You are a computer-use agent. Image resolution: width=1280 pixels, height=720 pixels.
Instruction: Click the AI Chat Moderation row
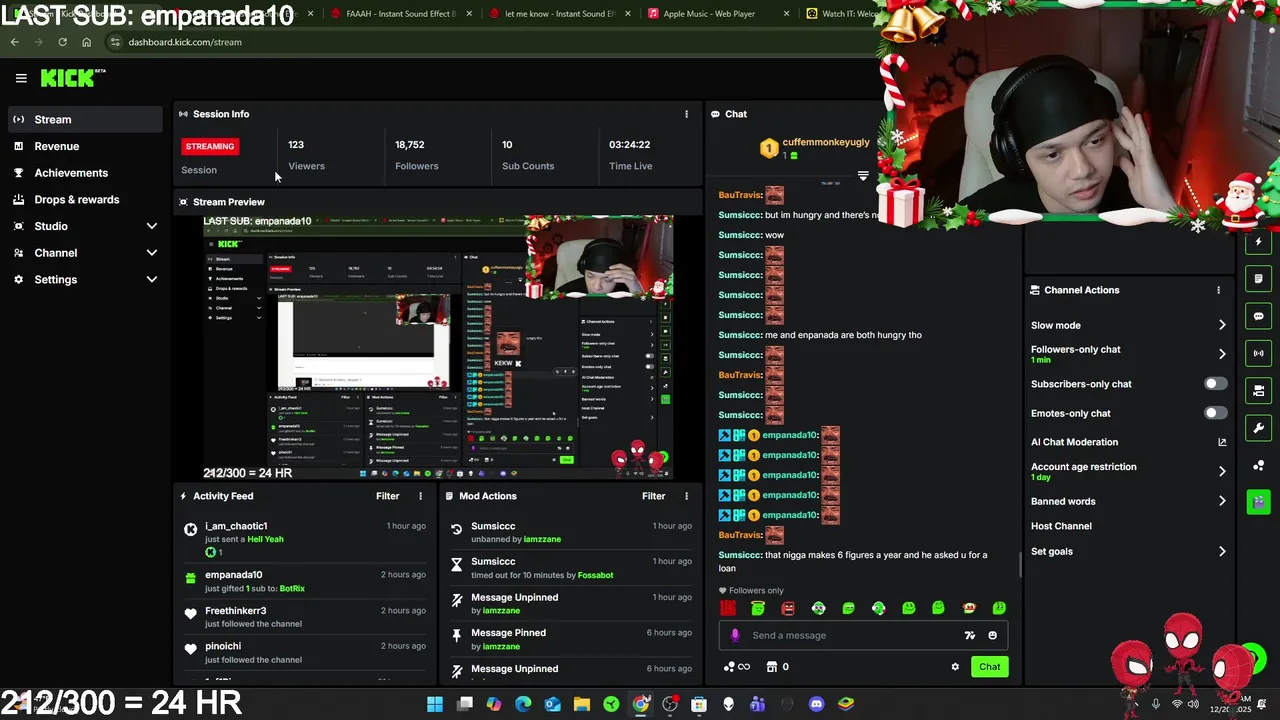point(1129,442)
